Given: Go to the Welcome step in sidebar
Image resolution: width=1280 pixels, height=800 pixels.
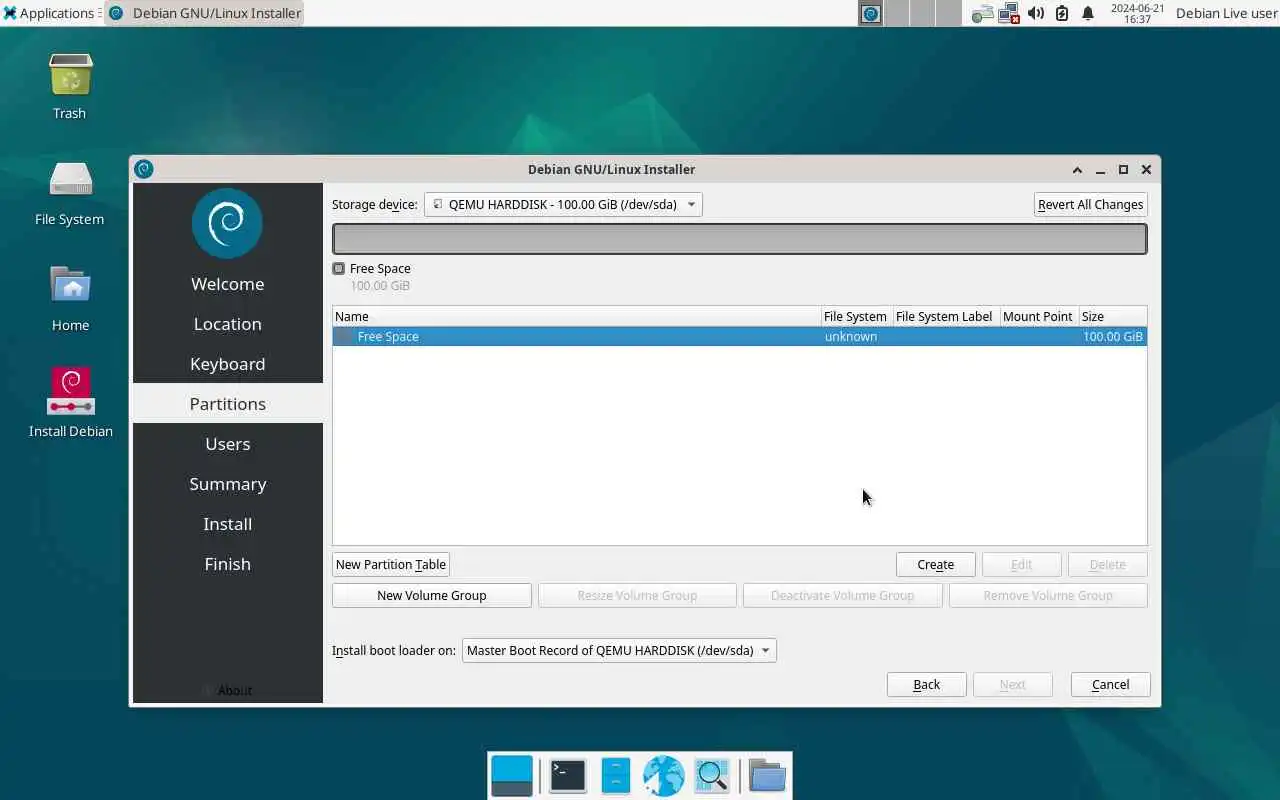Looking at the screenshot, I should tap(228, 284).
